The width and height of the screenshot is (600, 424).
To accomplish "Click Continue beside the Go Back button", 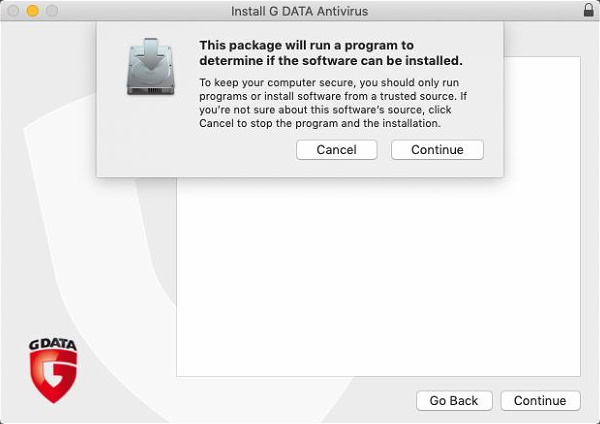I will (540, 401).
